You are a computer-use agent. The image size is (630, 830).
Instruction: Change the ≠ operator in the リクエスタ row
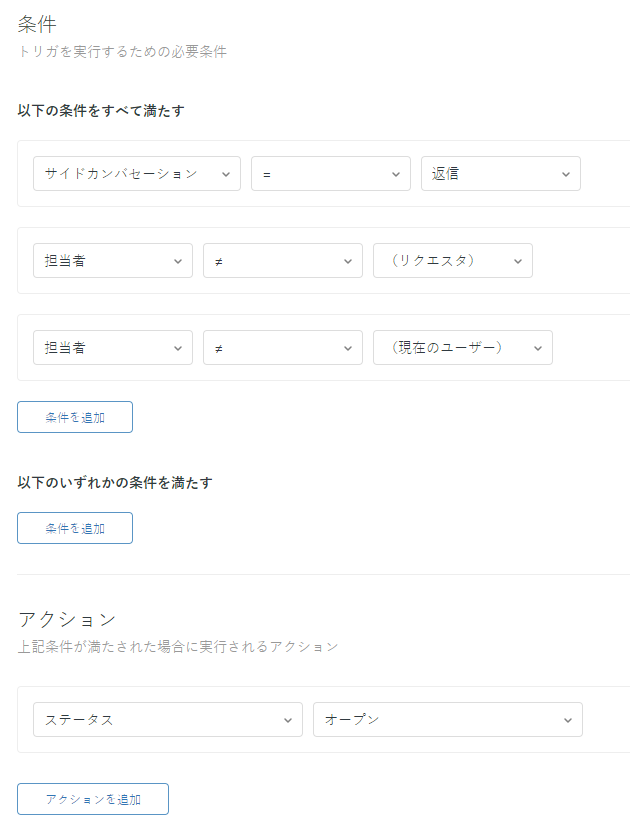tap(282, 260)
